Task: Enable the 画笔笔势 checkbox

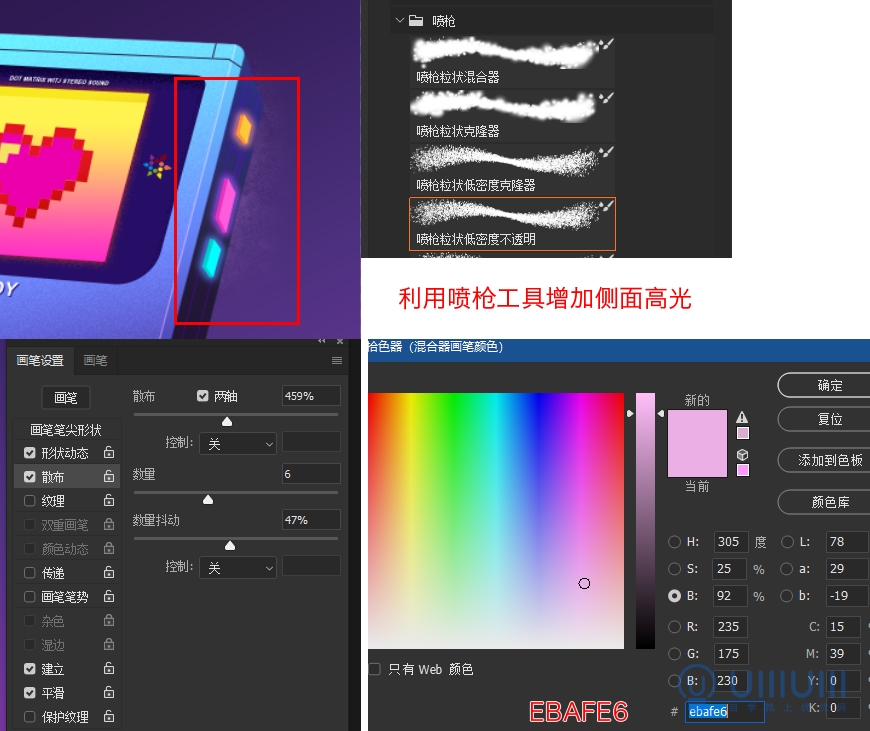Action: click(x=30, y=597)
